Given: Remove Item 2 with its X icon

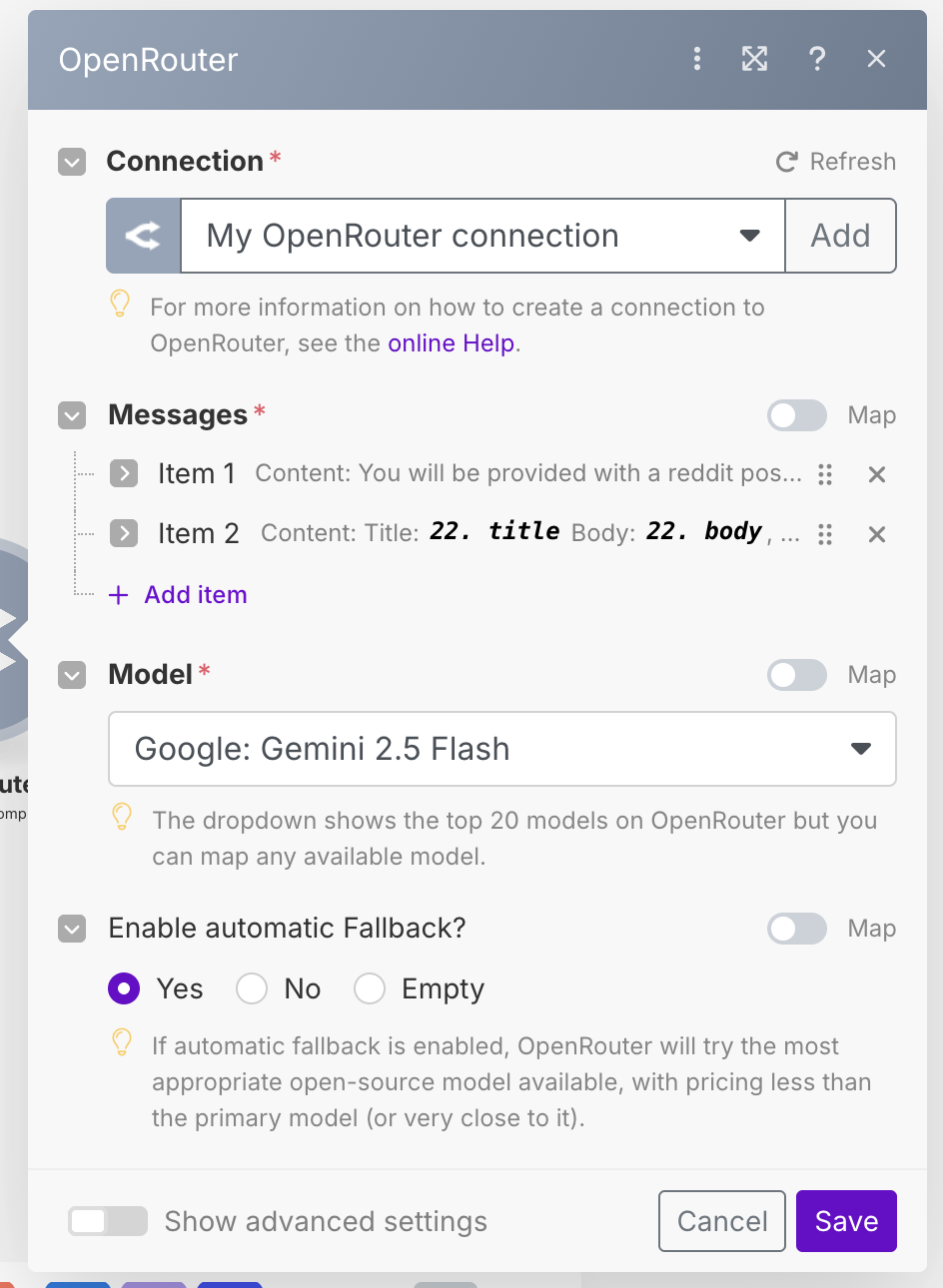Looking at the screenshot, I should pyautogui.click(x=876, y=534).
